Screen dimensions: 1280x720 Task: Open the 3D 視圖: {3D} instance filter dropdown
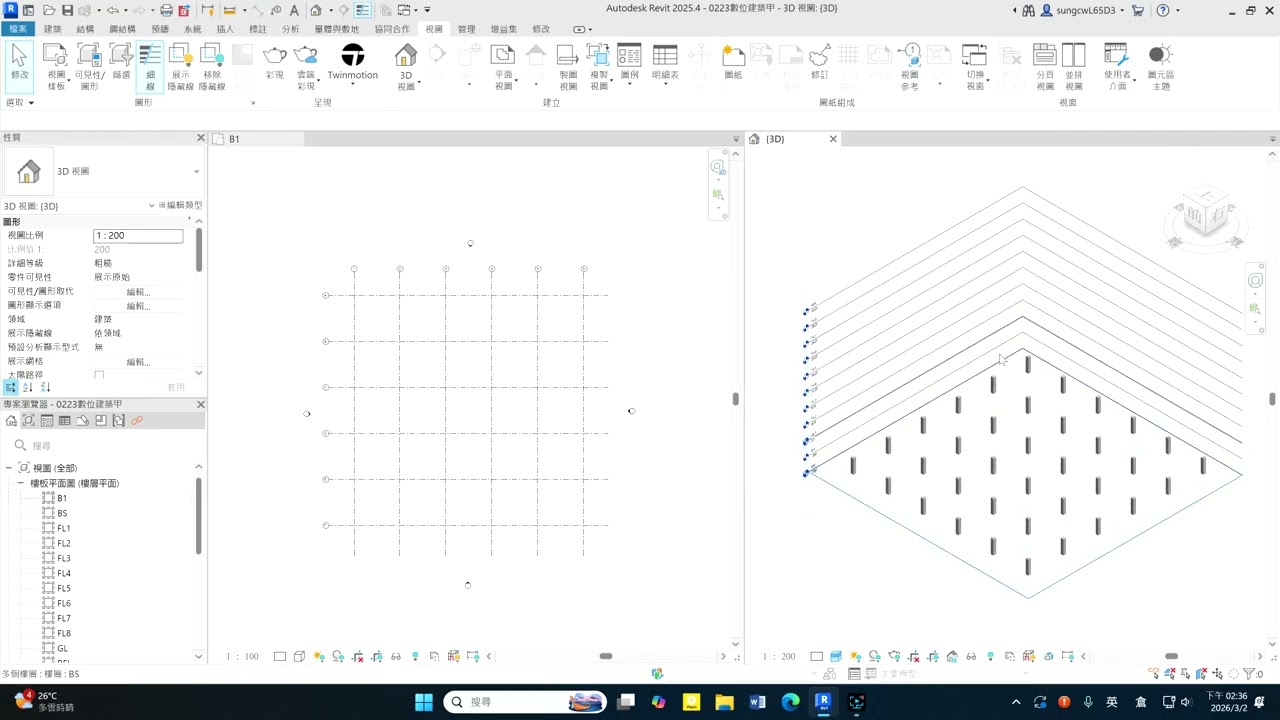click(151, 206)
